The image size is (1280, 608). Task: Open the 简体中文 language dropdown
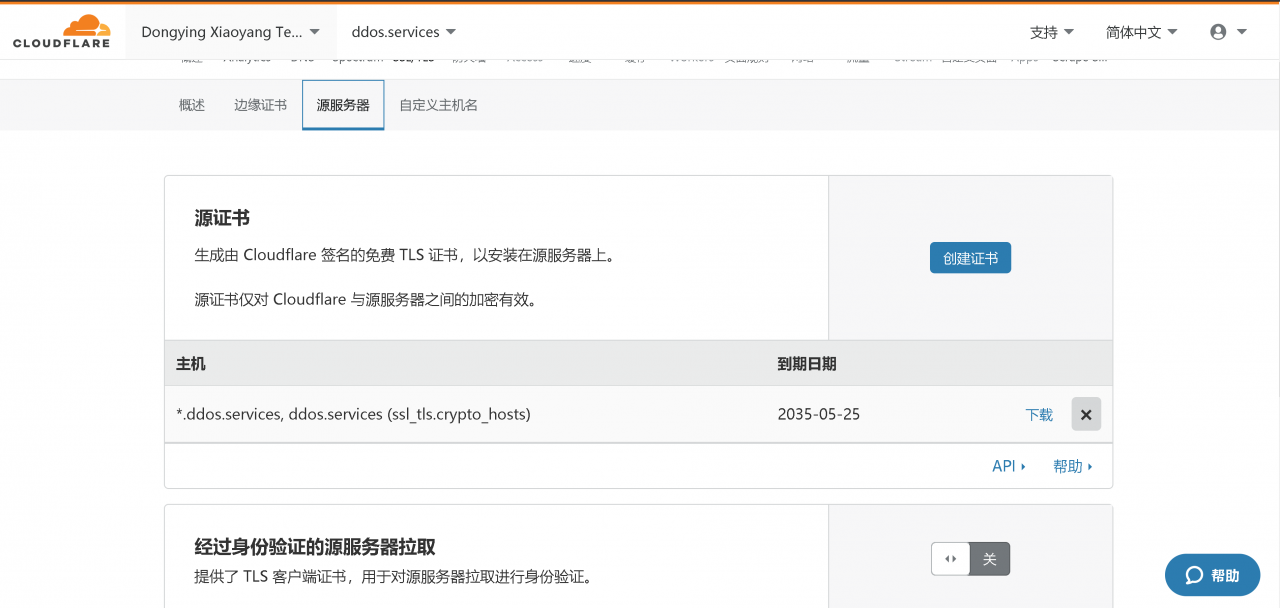pyautogui.click(x=1142, y=32)
